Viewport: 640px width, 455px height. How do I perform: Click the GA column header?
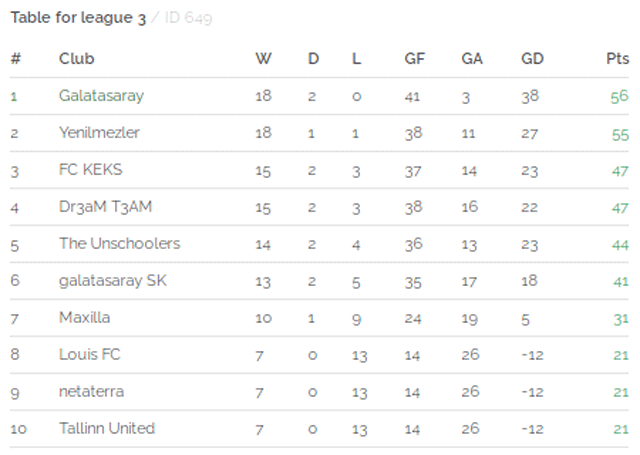(x=472, y=59)
